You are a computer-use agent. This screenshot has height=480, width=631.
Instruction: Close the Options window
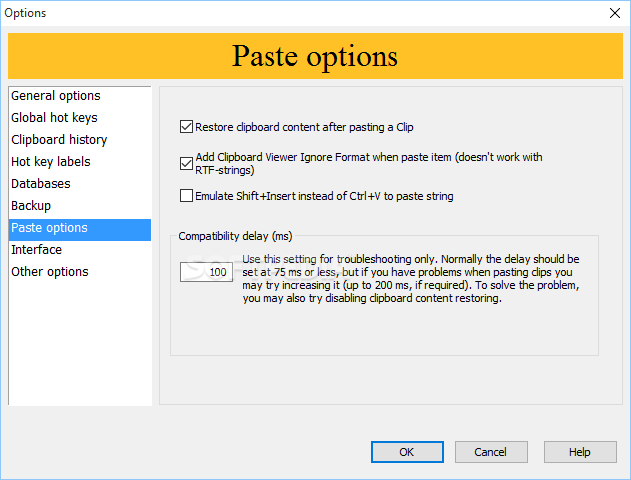coord(613,13)
